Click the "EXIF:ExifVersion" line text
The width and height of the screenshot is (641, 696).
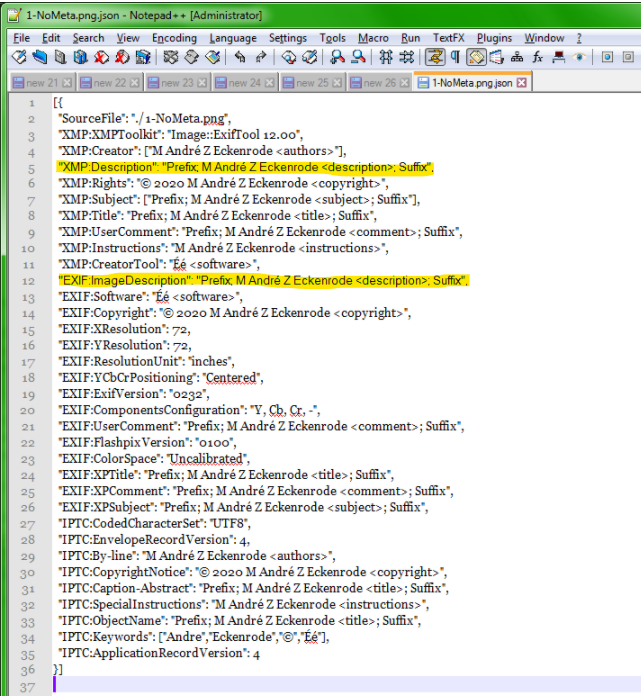[x=134, y=394]
